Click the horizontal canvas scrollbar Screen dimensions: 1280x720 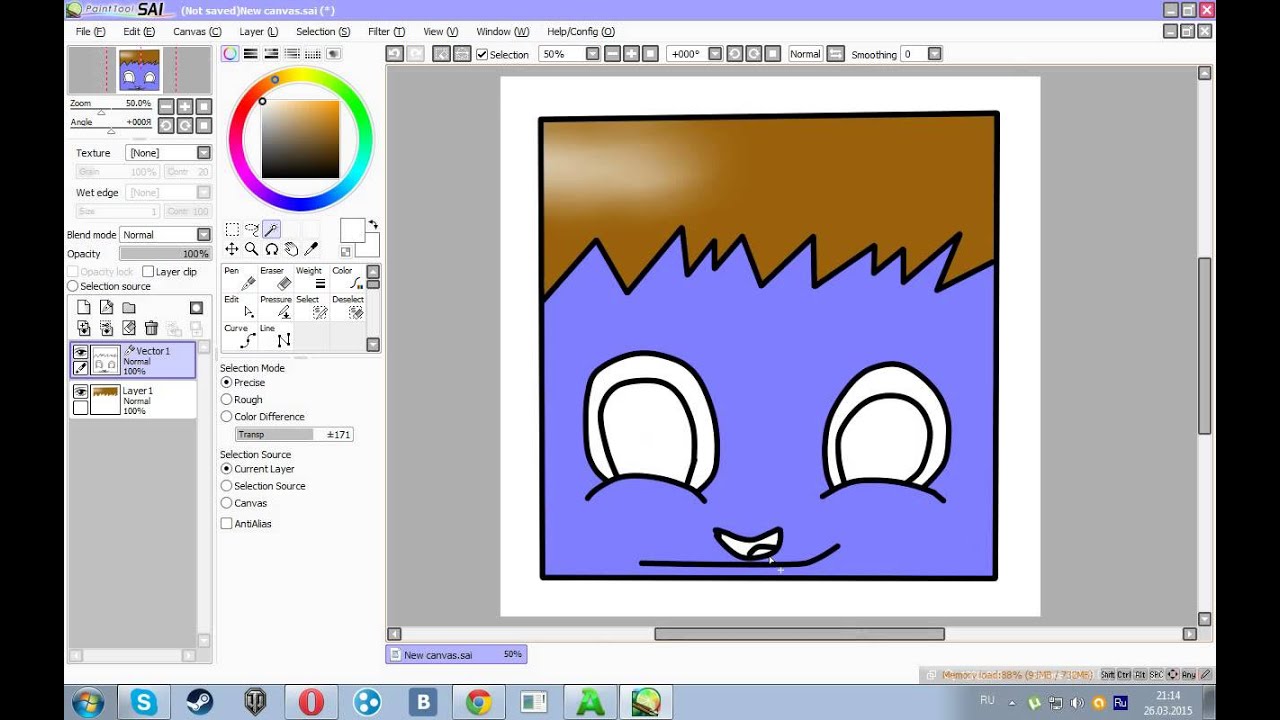tap(799, 634)
